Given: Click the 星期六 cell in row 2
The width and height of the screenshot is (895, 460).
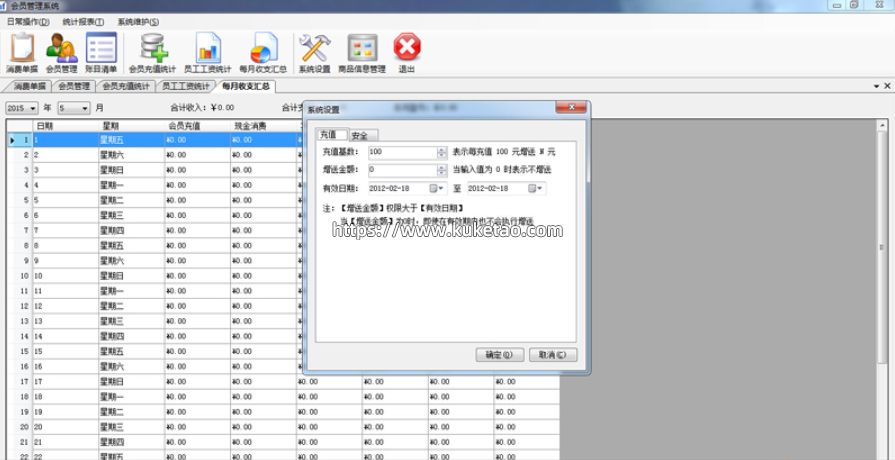Looking at the screenshot, I should coord(132,155).
